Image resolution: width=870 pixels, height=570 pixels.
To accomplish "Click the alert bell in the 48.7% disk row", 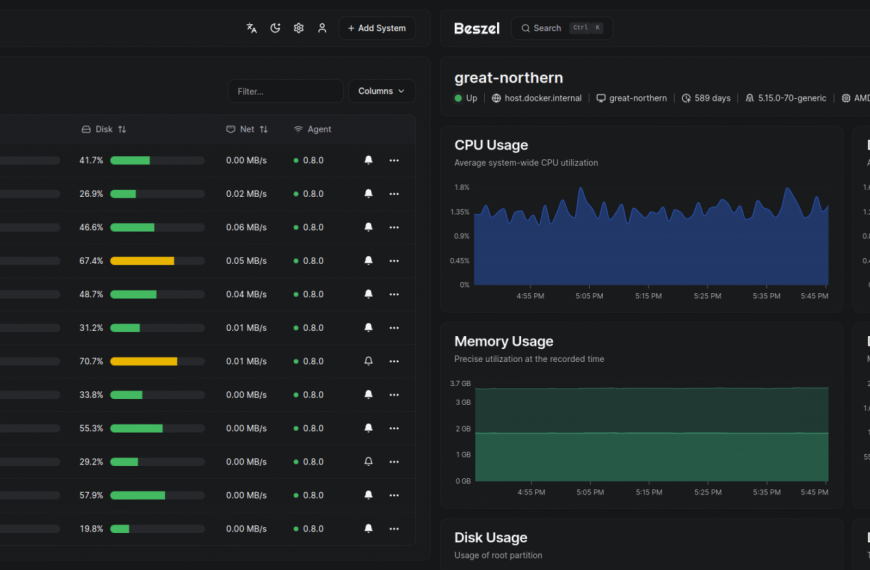I will pyautogui.click(x=368, y=294).
